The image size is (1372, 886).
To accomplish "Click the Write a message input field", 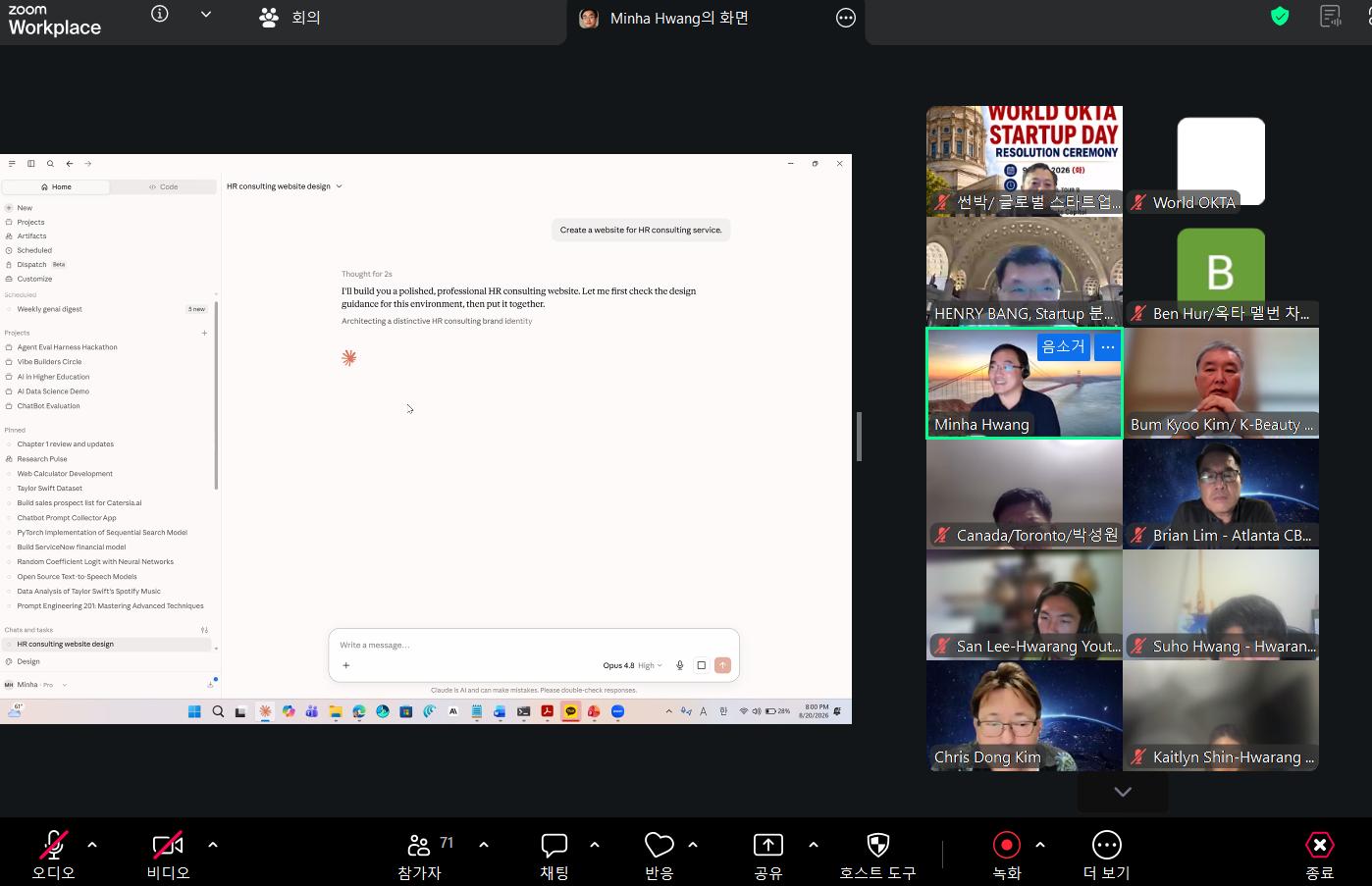I will click(534, 645).
